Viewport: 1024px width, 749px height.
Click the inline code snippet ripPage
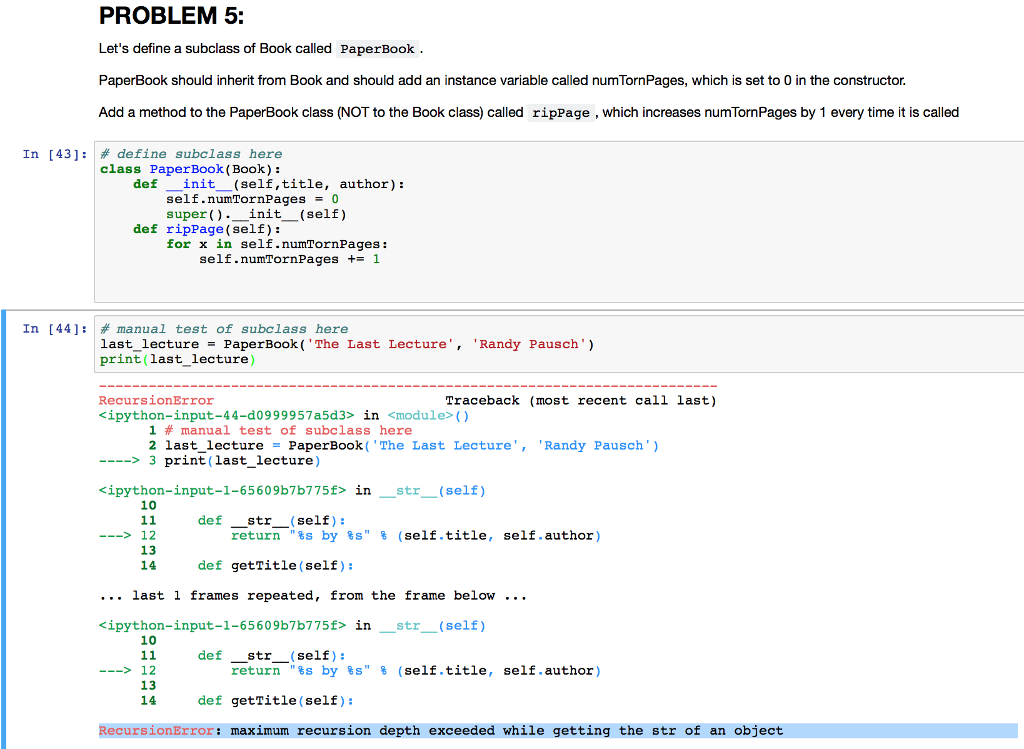point(561,112)
